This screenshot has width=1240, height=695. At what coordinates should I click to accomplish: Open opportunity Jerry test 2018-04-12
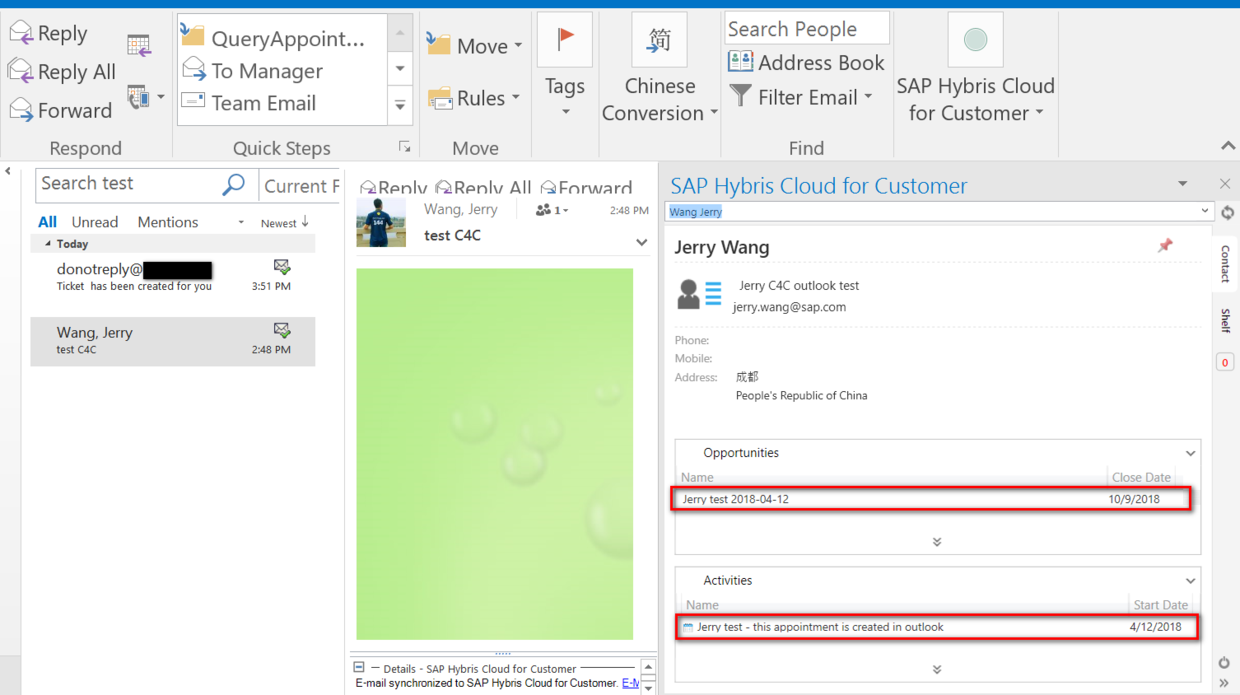931,499
